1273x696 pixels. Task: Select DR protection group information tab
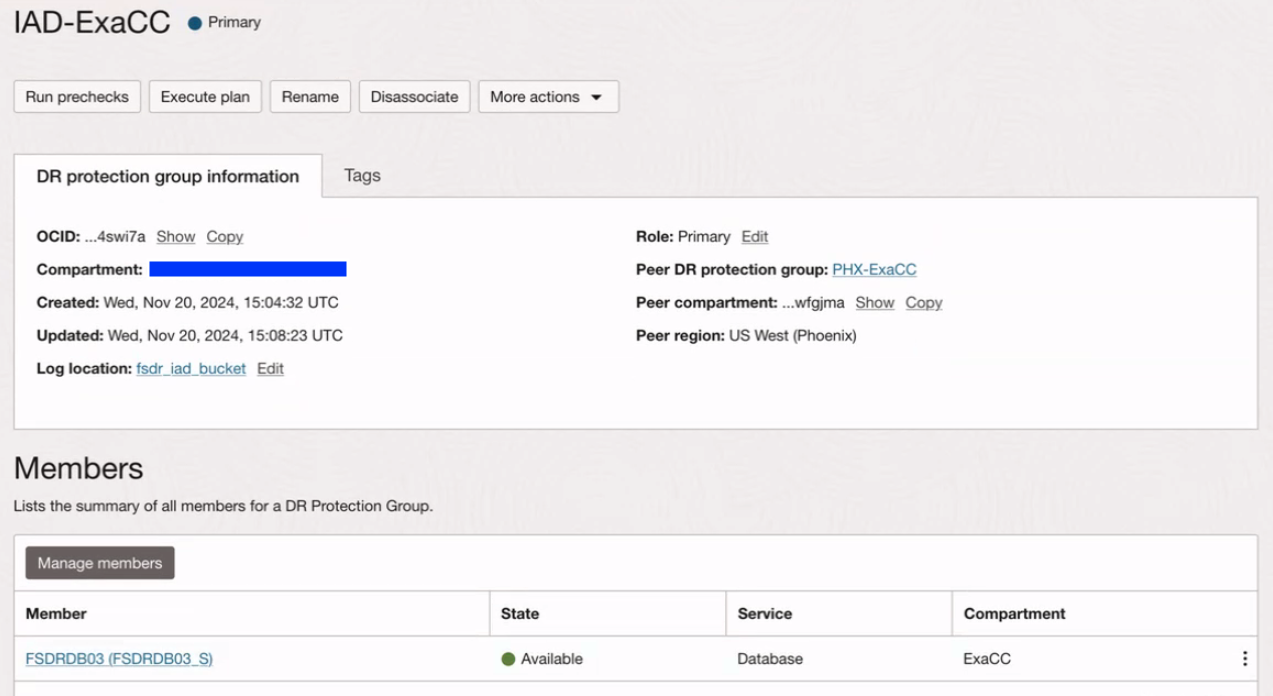(168, 177)
